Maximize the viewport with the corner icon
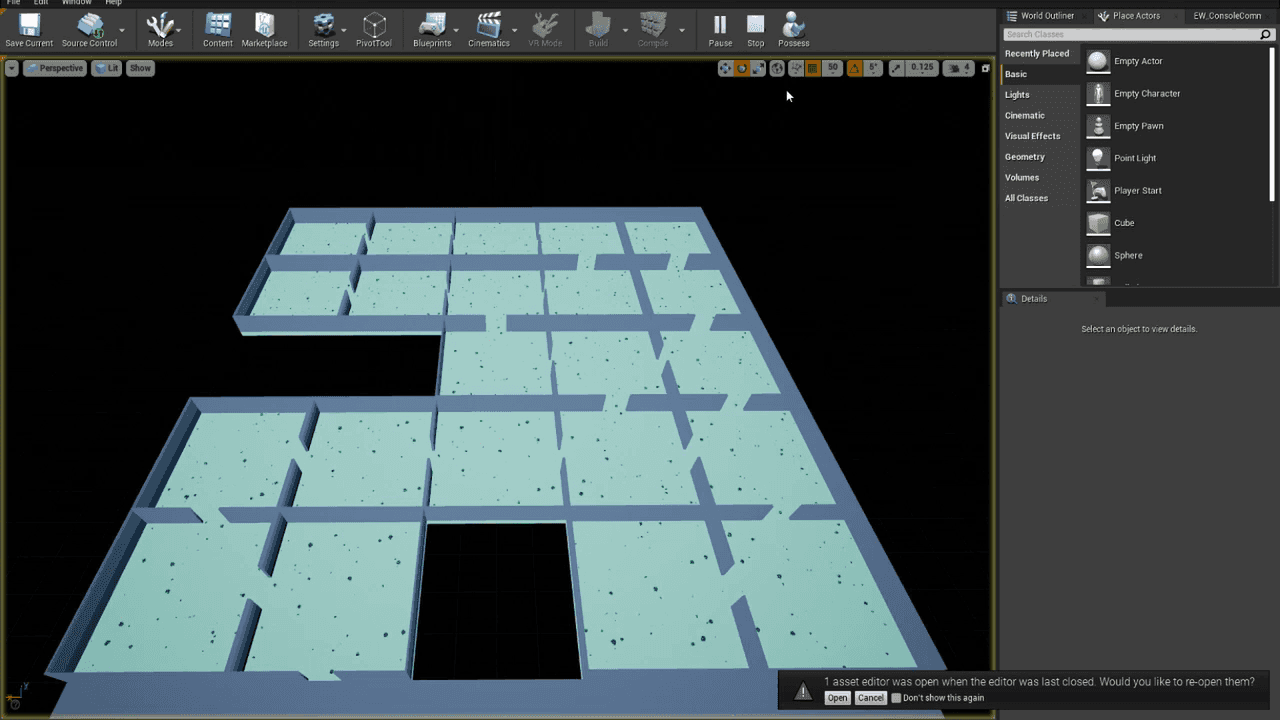Screen dimensions: 1280x720 click(985, 68)
